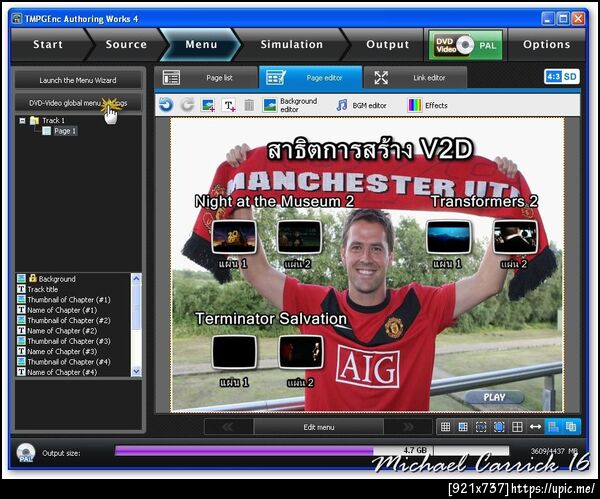Click the PAL disc icon in status bar

[26, 452]
